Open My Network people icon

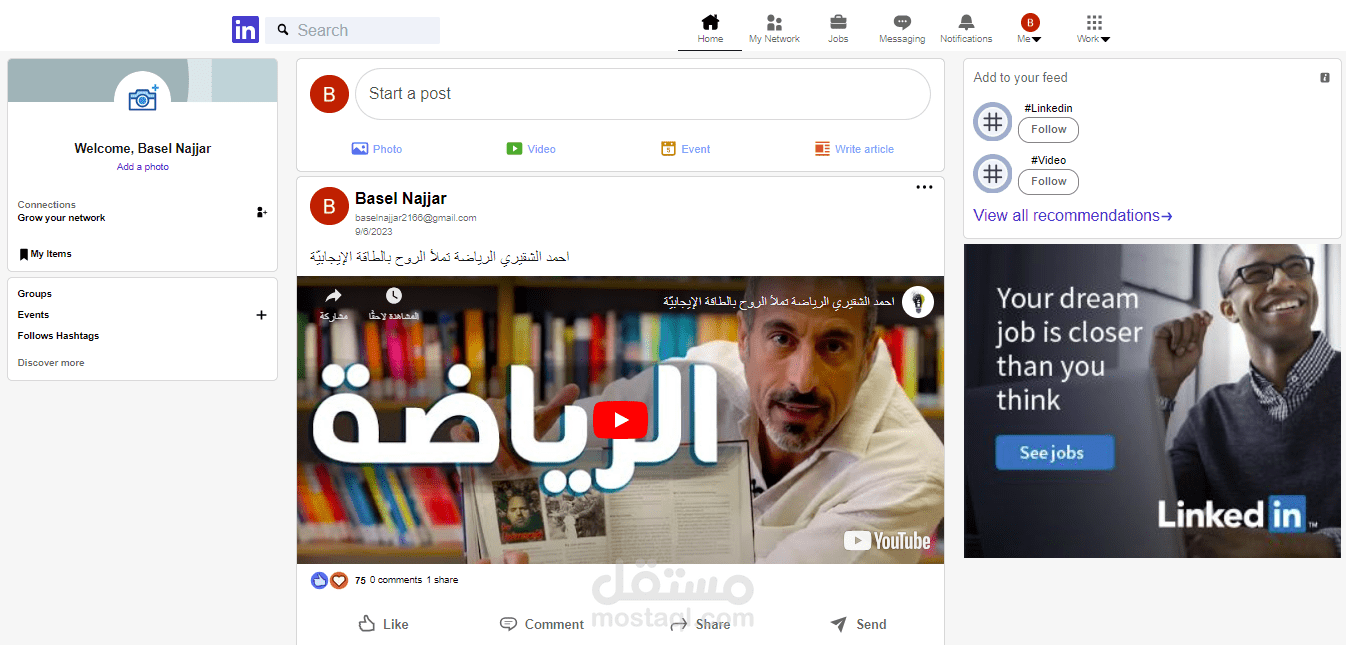point(774,22)
